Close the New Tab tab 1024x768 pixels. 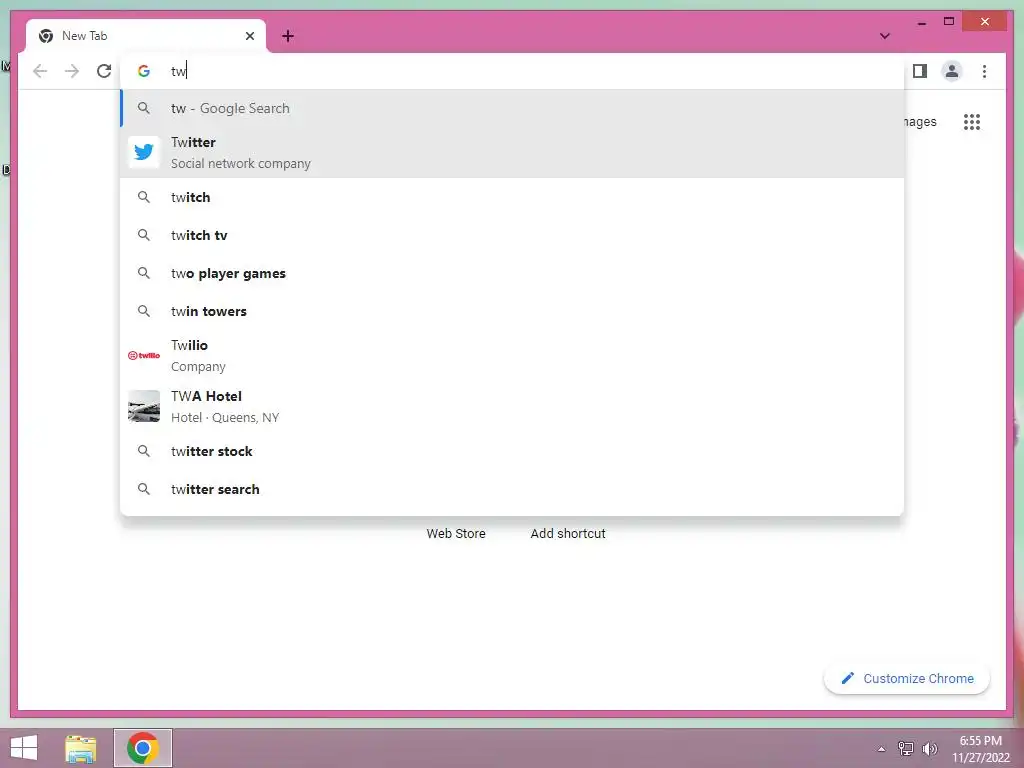point(249,36)
